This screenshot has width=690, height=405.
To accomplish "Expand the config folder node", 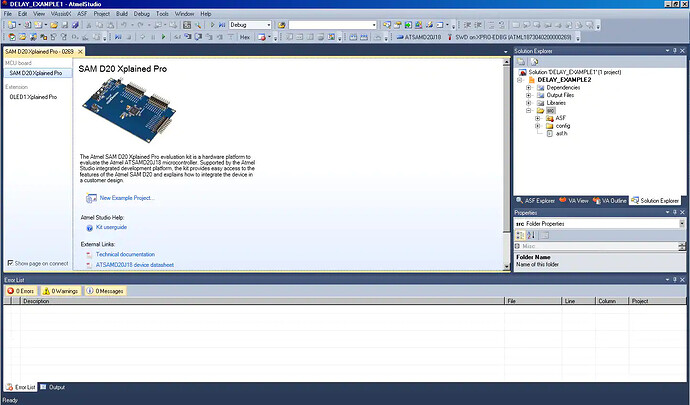I will (537, 126).
